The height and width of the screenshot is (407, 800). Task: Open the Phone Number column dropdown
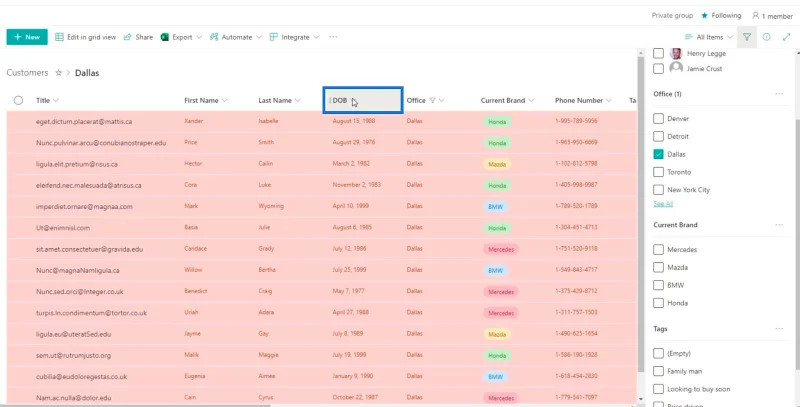608,100
